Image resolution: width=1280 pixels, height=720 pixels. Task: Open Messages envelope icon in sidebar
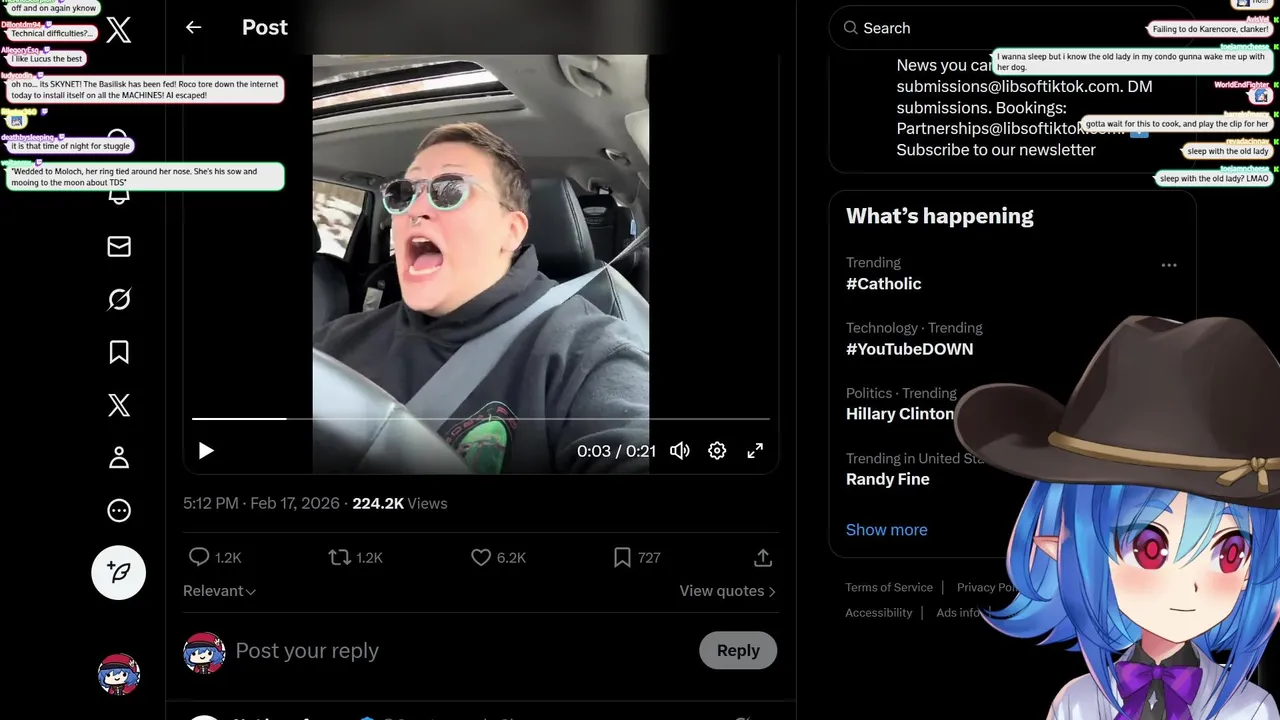pyautogui.click(x=119, y=246)
